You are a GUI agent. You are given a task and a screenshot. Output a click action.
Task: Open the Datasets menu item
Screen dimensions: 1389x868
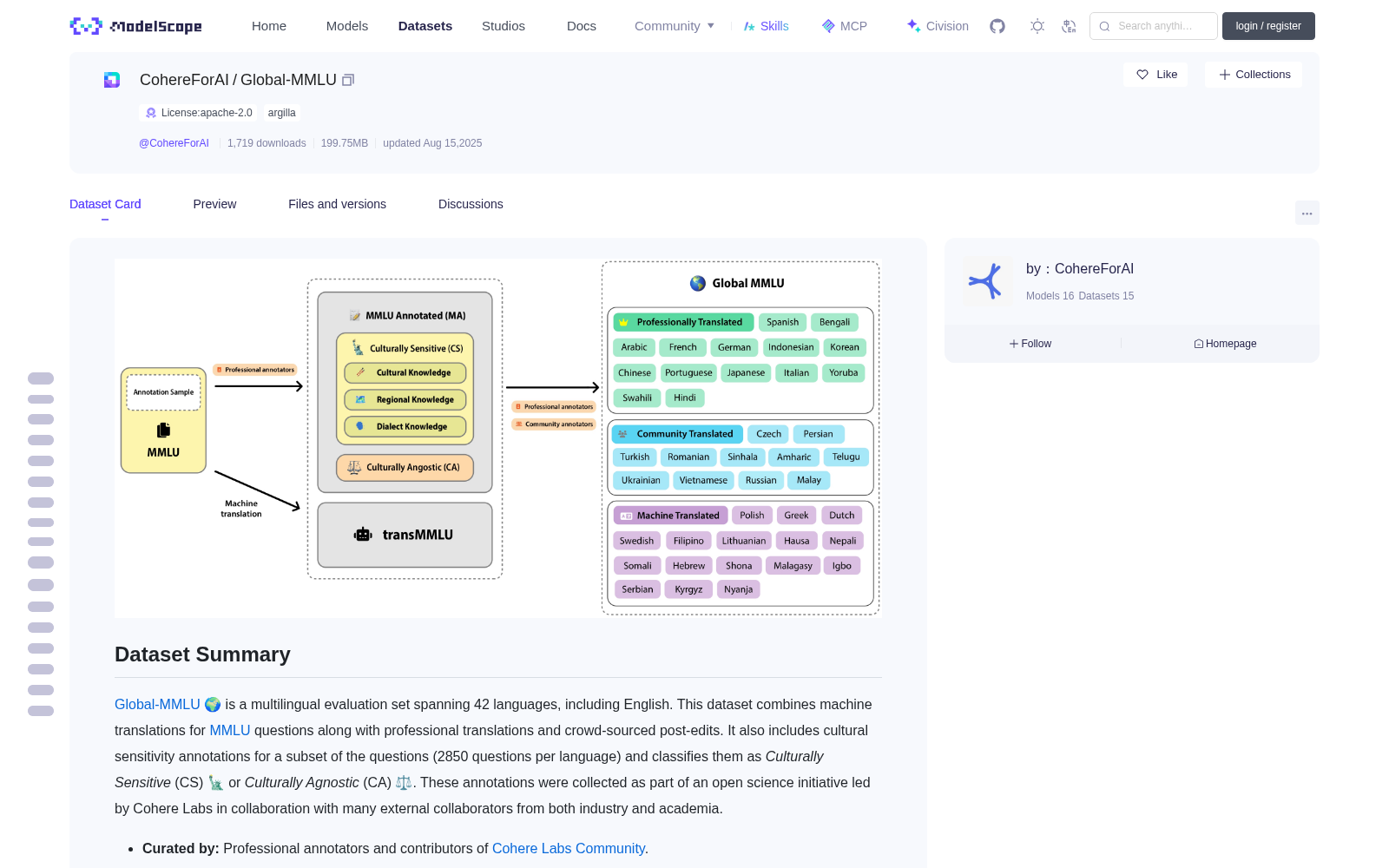pyautogui.click(x=425, y=26)
